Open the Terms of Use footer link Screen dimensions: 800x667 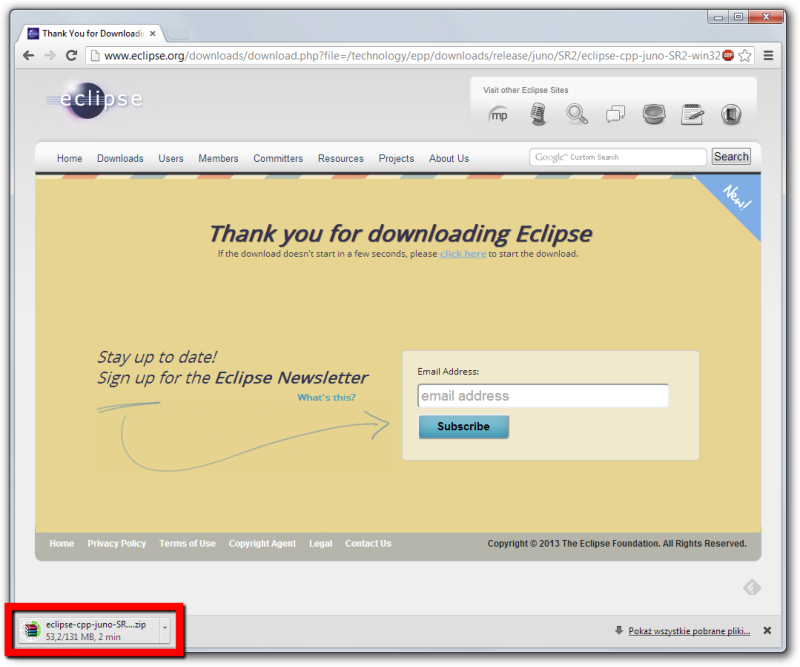coord(187,544)
